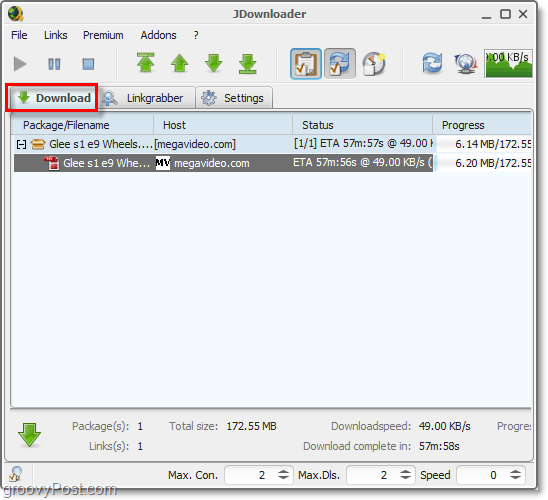Move selected item down one position
548x500 pixels.
tap(214, 63)
